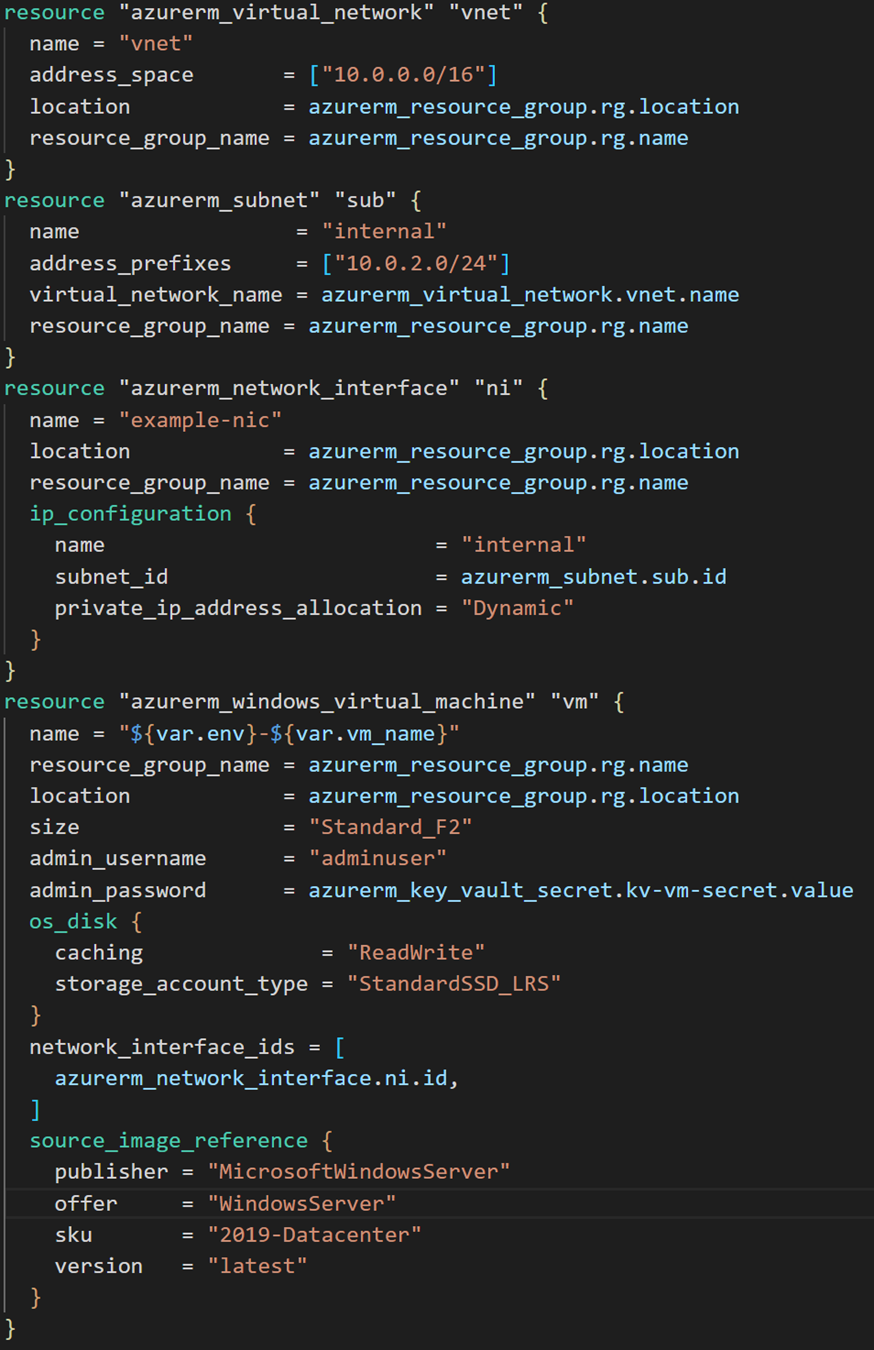This screenshot has width=874, height=1350.
Task: Click the "azurerm_windows_virtual_machine" resource type
Action: point(327,702)
